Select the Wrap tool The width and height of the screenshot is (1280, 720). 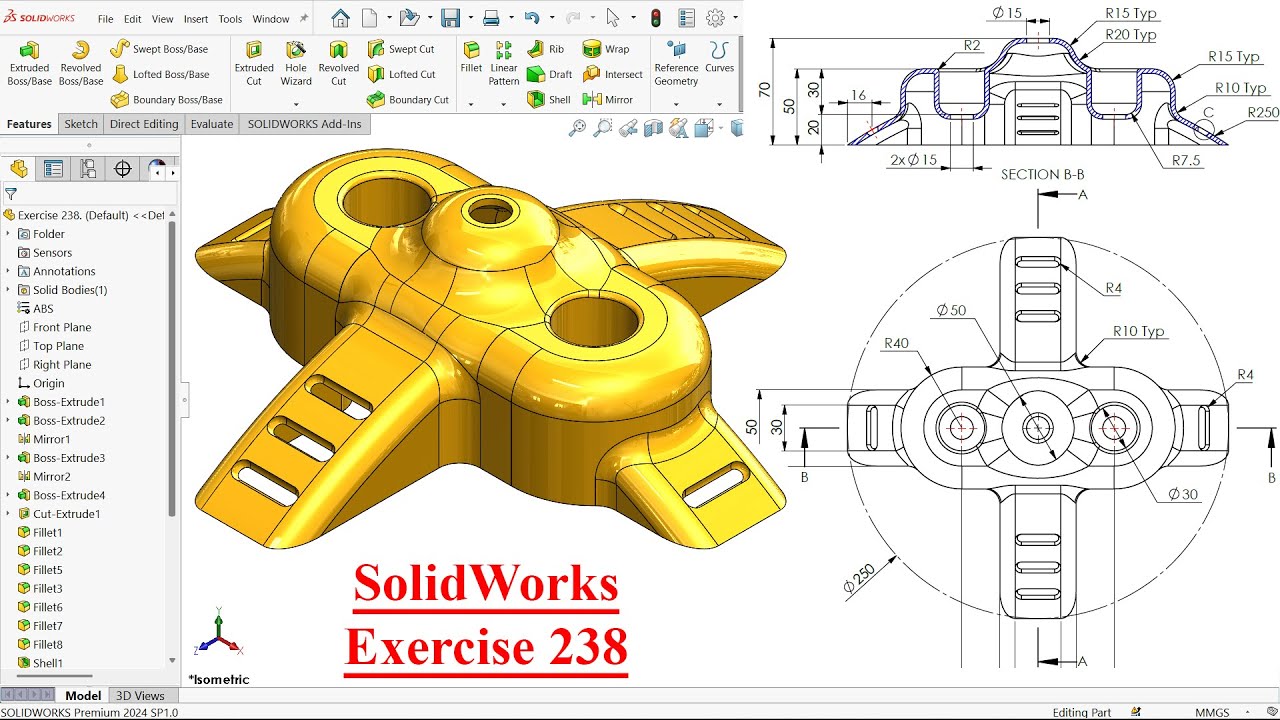tap(606, 48)
